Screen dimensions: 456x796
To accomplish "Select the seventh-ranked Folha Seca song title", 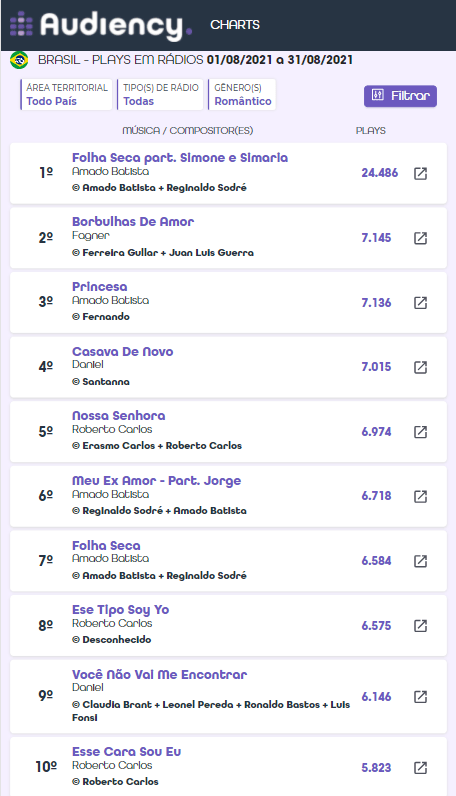I will tap(106, 546).
